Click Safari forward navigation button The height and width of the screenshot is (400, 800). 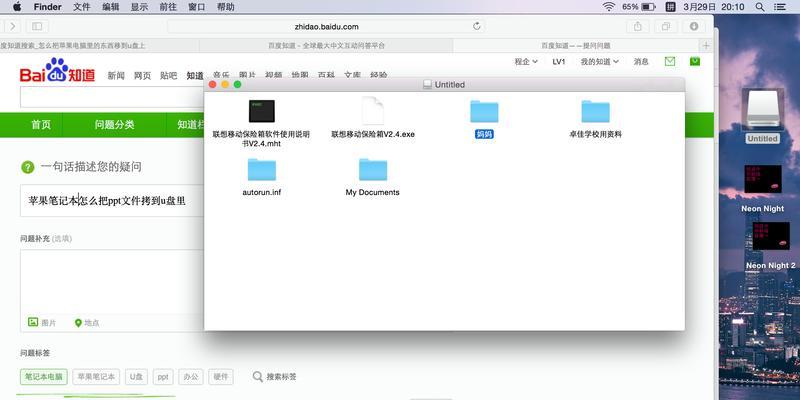(13, 26)
